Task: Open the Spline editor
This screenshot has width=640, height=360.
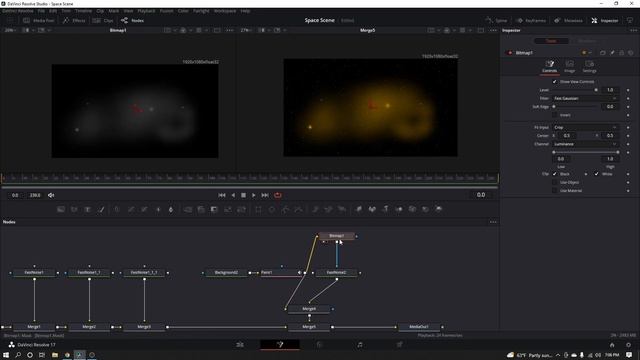Action: point(496,20)
